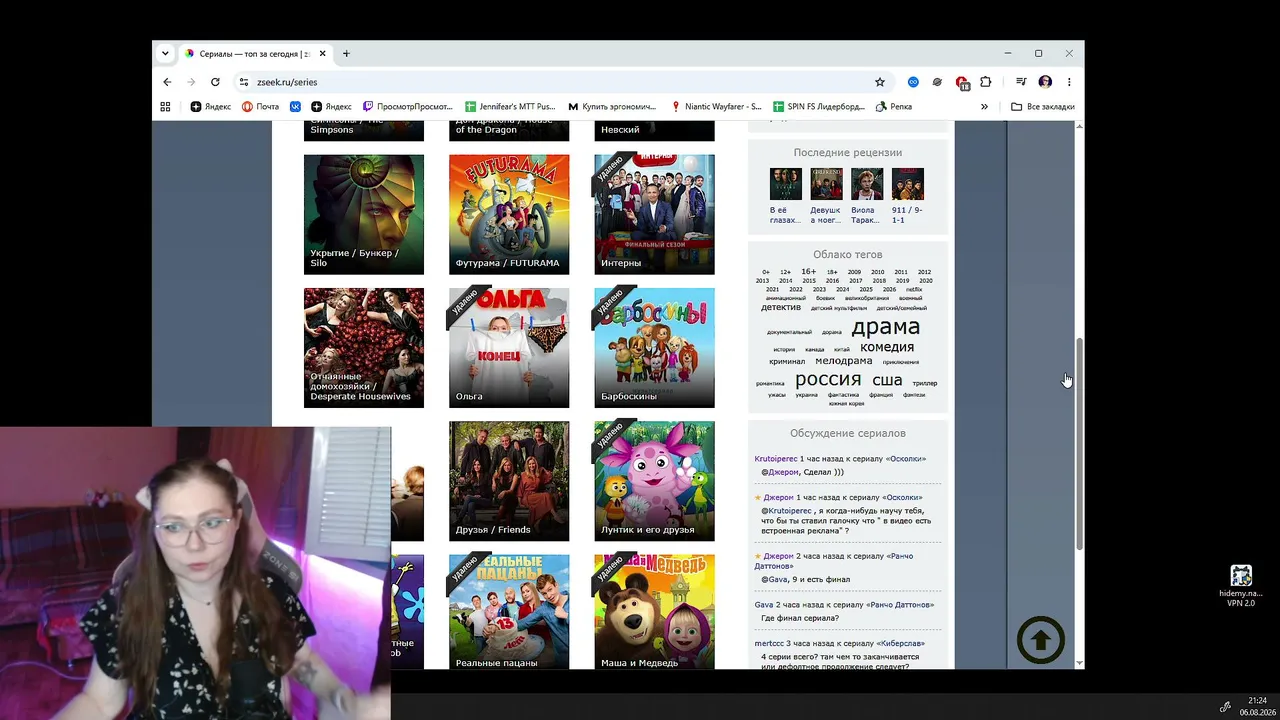Go back to the previous page
The width and height of the screenshot is (1280, 720).
click(x=167, y=82)
